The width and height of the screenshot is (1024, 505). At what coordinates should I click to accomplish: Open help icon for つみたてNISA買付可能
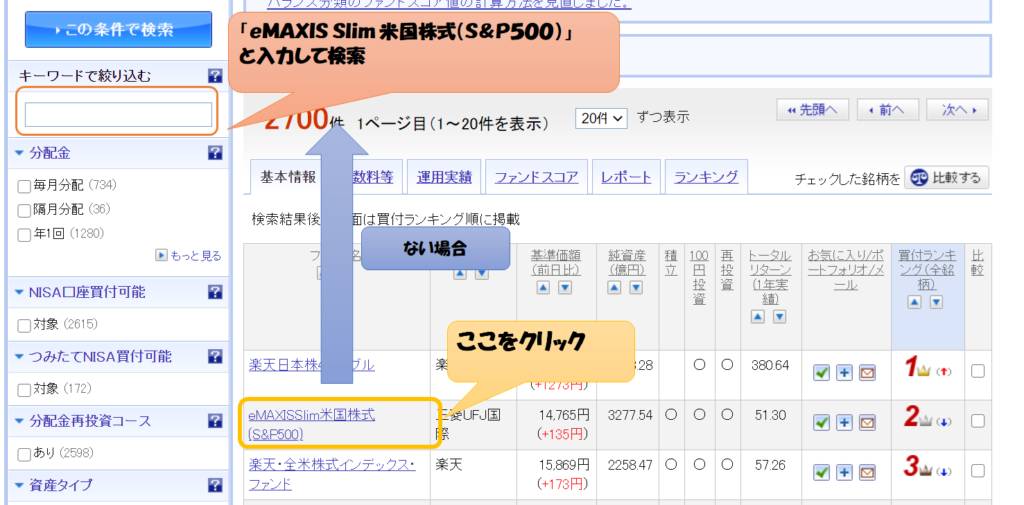click(215, 356)
